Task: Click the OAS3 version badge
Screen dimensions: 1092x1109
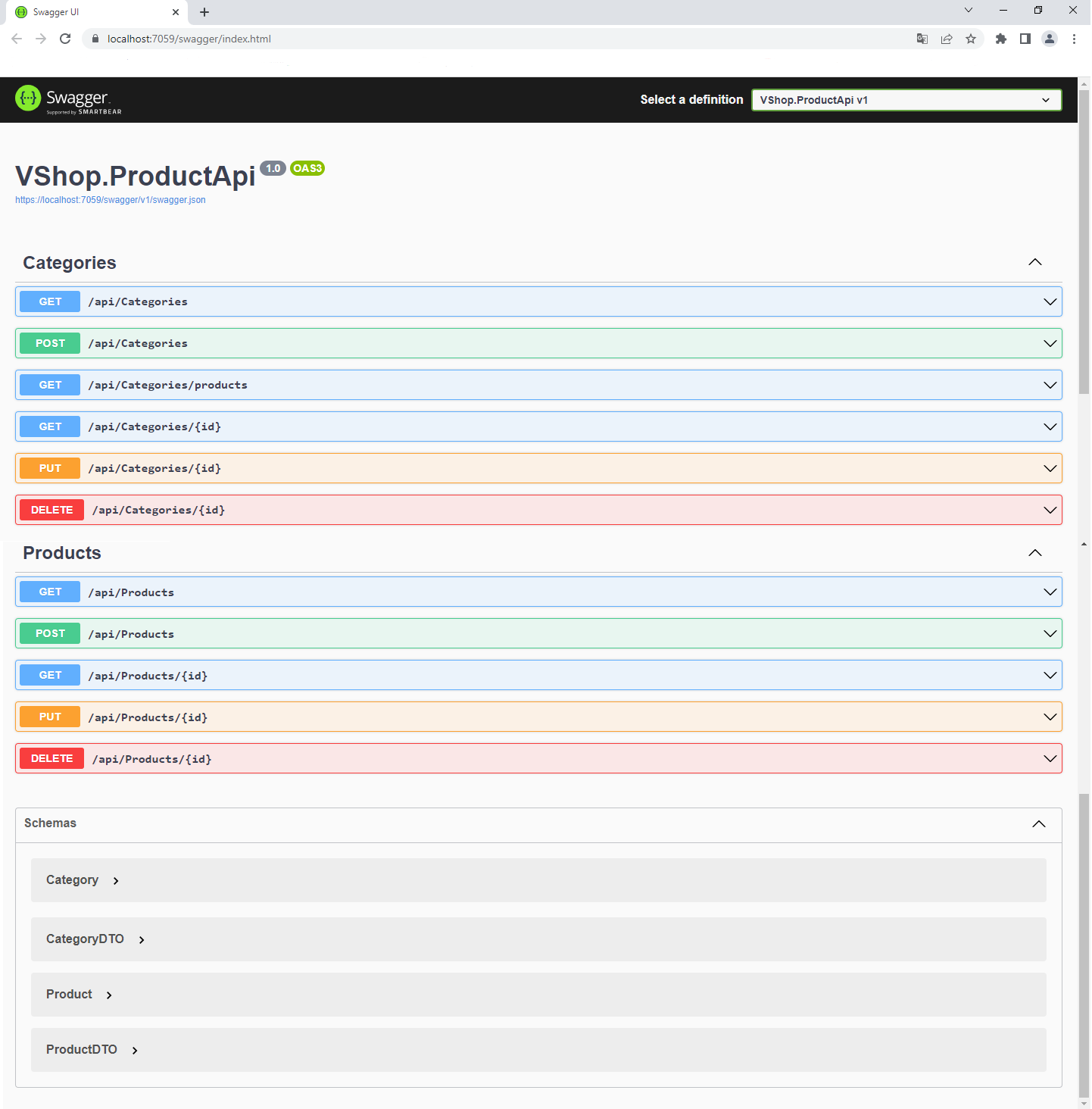Action: pos(307,168)
